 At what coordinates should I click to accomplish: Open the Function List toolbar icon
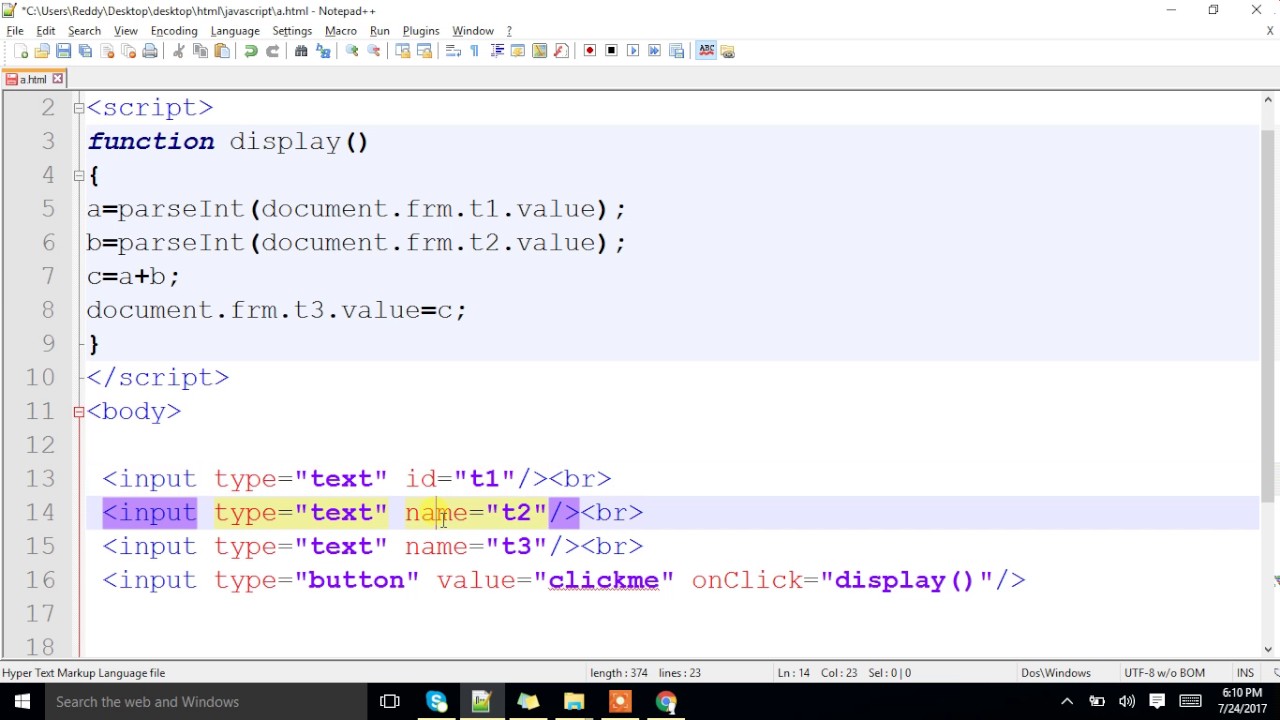561,51
